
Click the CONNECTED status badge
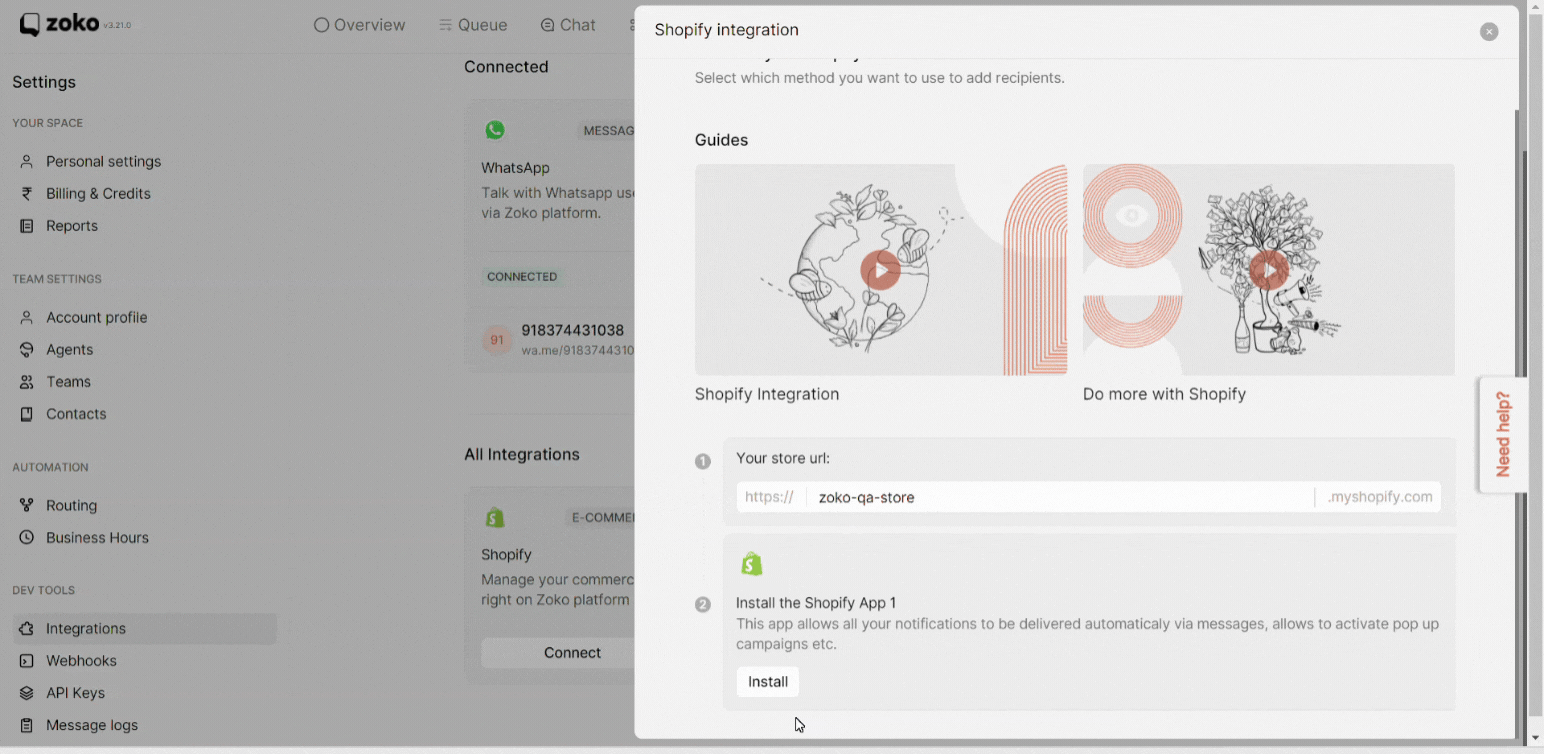pos(522,276)
